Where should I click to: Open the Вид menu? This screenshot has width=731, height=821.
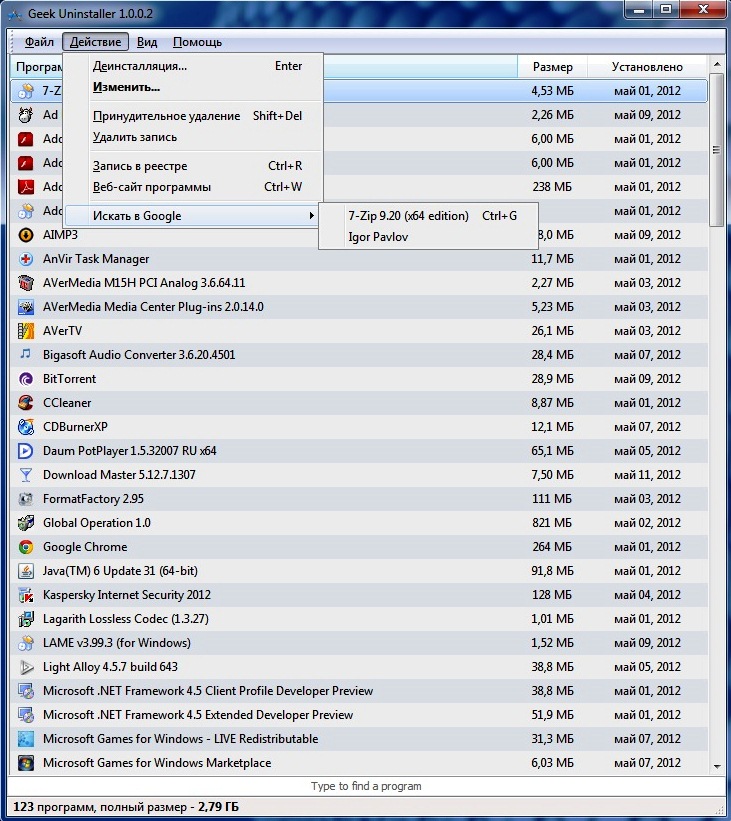[147, 42]
